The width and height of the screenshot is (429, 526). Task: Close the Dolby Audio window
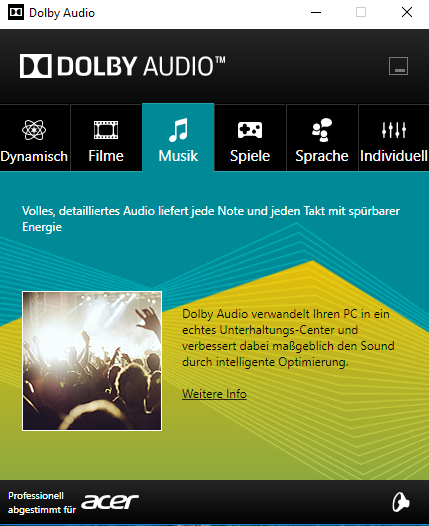(407, 12)
